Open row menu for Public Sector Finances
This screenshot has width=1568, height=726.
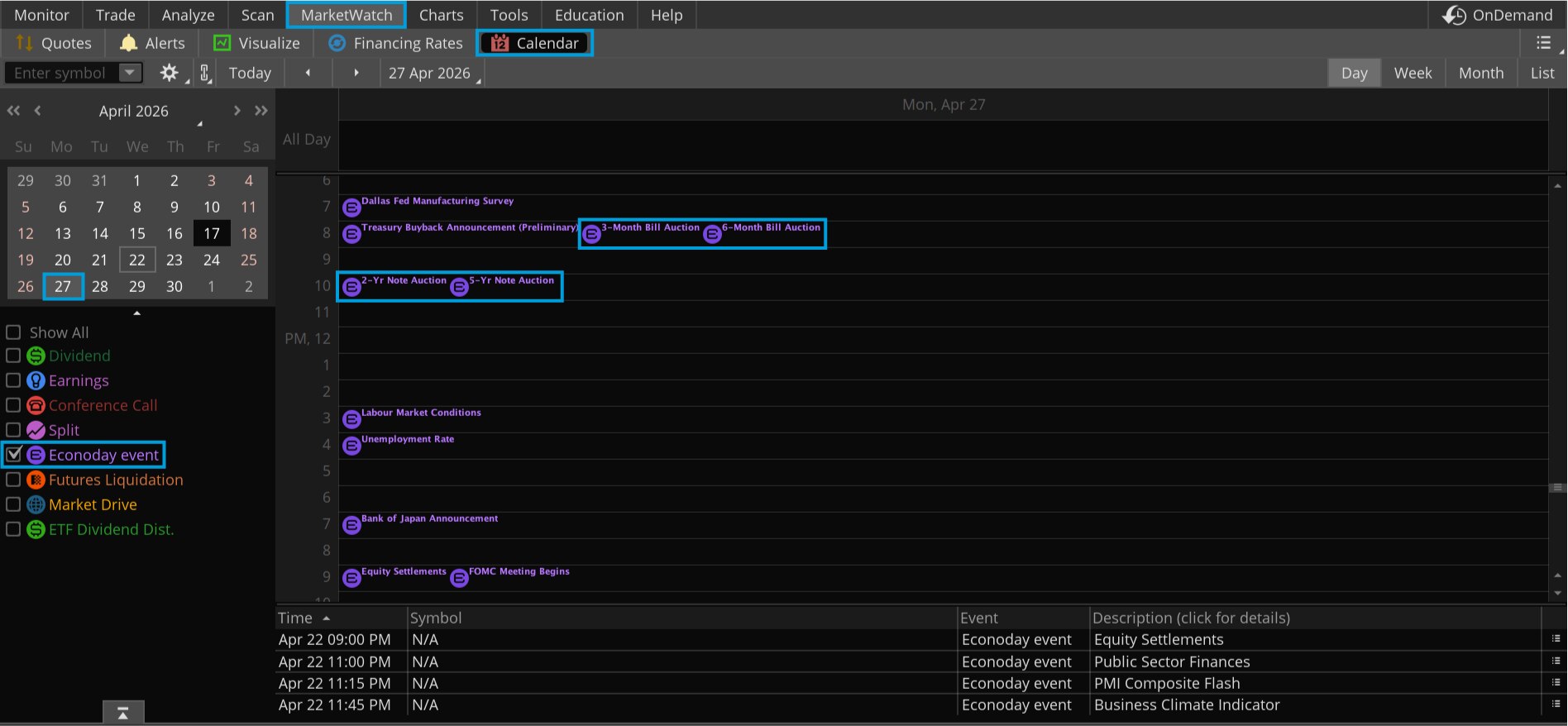click(1556, 661)
